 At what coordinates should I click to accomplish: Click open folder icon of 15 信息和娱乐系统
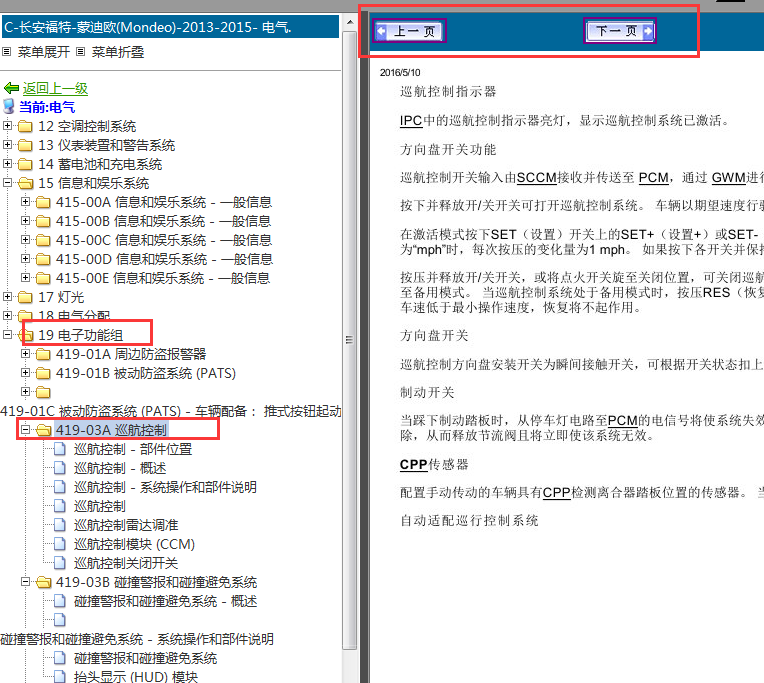click(25, 184)
